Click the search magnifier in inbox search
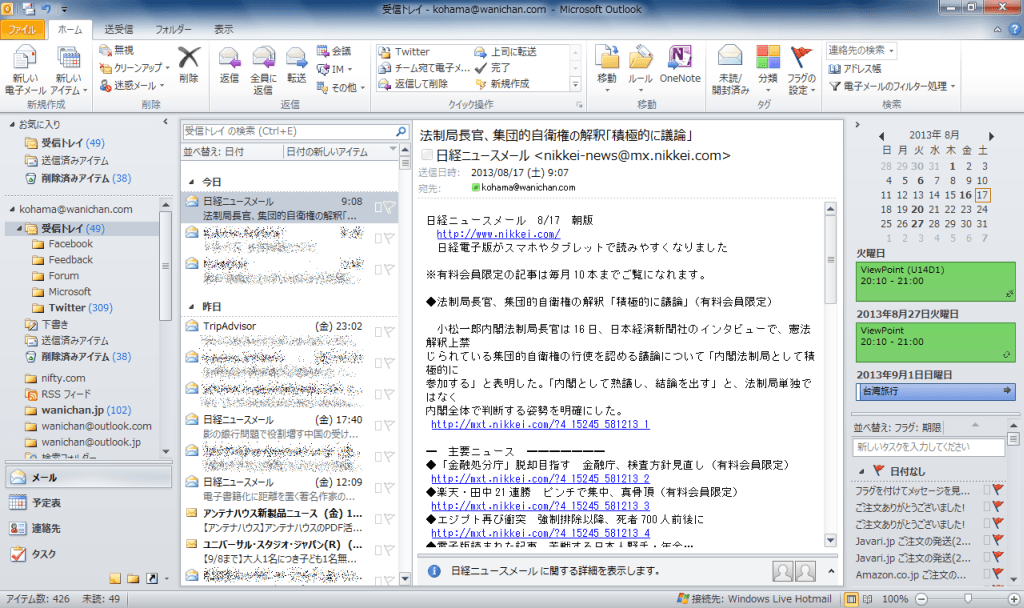 (x=401, y=131)
